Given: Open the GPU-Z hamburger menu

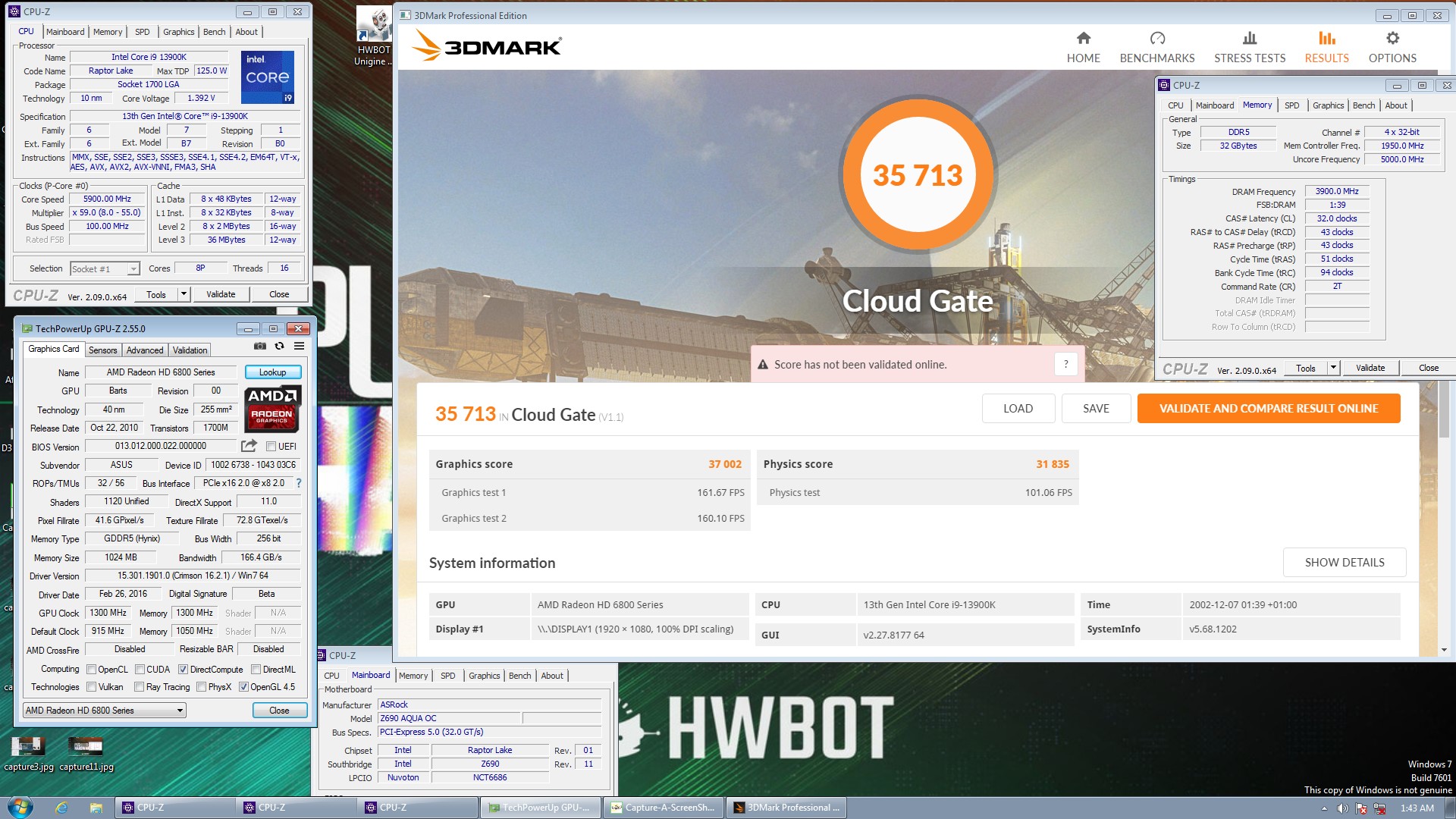Looking at the screenshot, I should pos(299,346).
